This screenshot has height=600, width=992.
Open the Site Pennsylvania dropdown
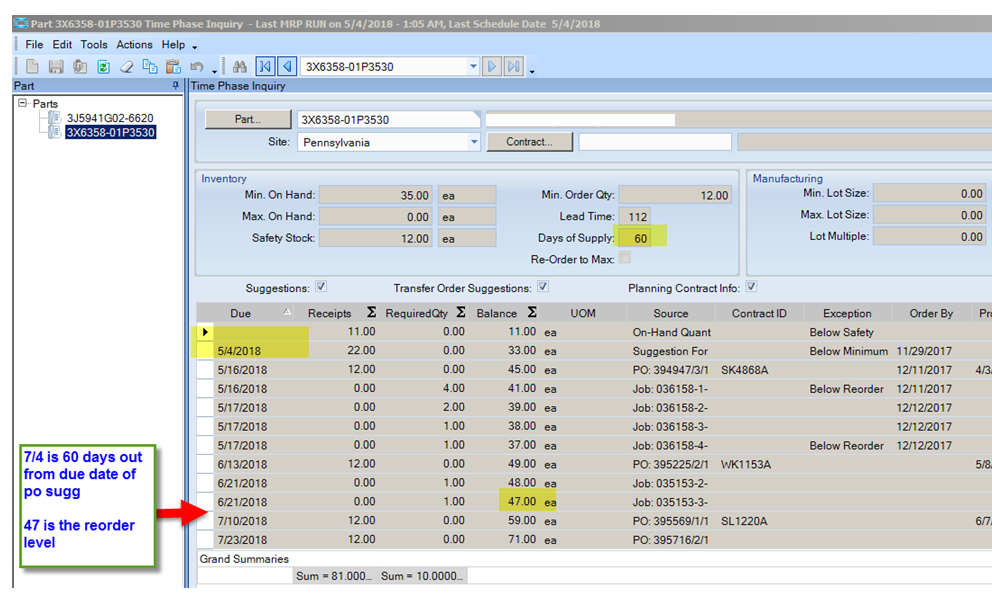(474, 142)
